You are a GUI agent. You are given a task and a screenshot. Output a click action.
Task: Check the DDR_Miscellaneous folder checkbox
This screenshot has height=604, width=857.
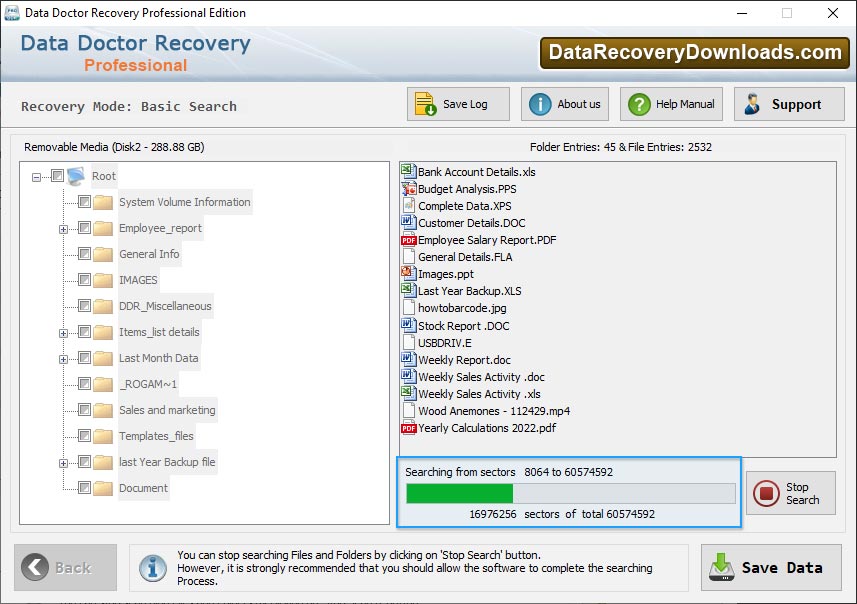tap(84, 305)
